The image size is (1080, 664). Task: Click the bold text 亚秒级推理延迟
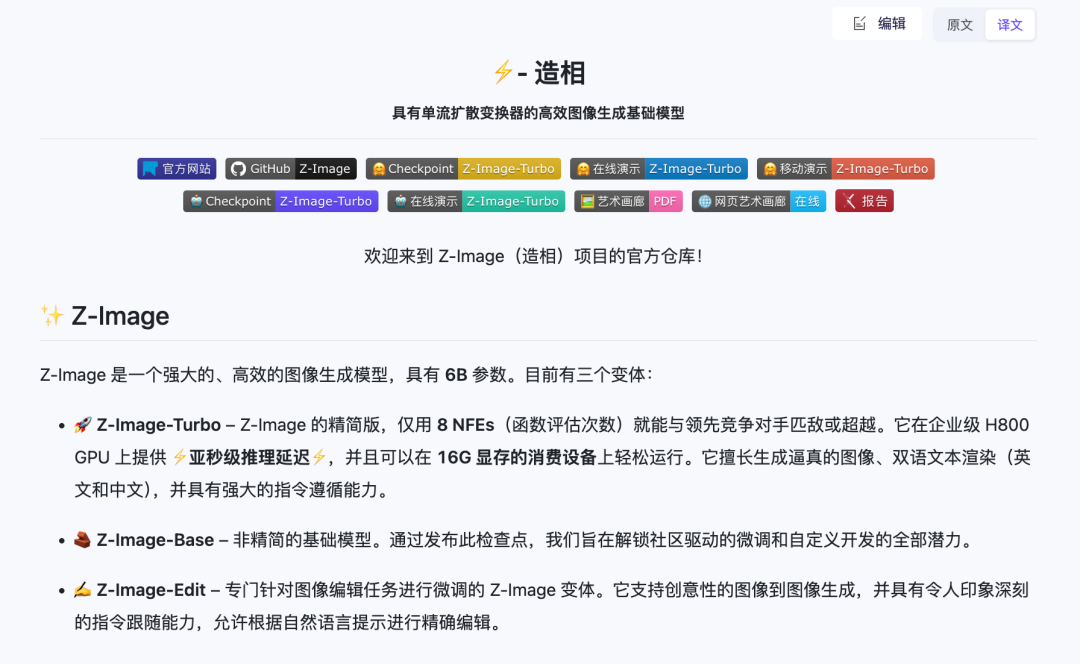tap(249, 457)
